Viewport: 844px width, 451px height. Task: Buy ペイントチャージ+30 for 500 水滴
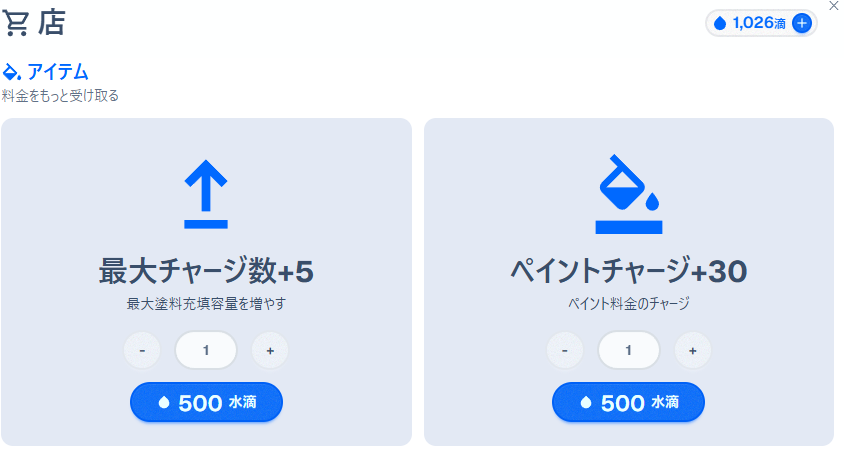(x=629, y=402)
